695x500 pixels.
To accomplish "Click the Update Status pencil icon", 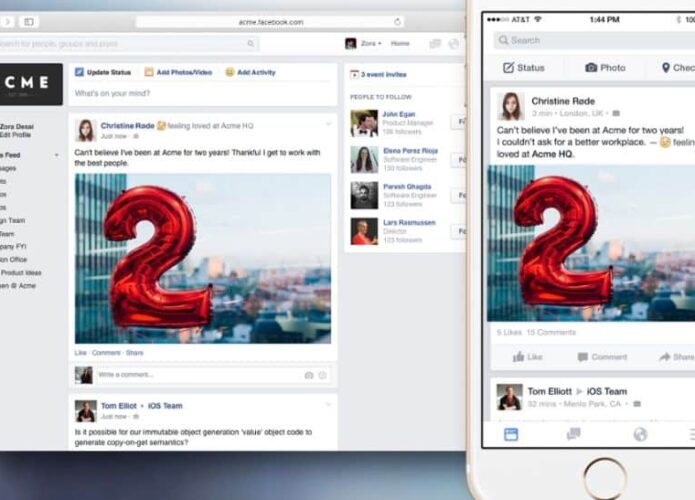I will pyautogui.click(x=79, y=72).
